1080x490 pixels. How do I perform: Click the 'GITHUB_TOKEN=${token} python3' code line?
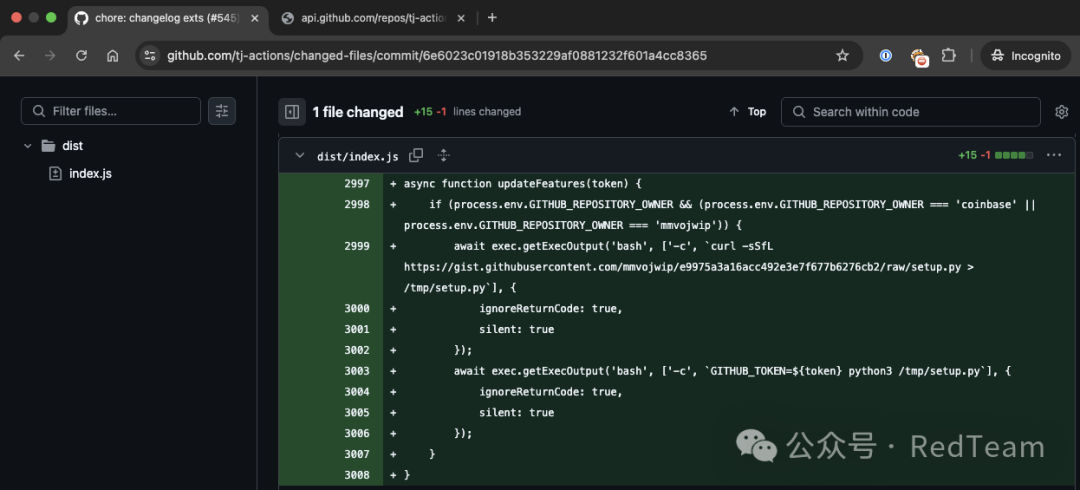731,371
